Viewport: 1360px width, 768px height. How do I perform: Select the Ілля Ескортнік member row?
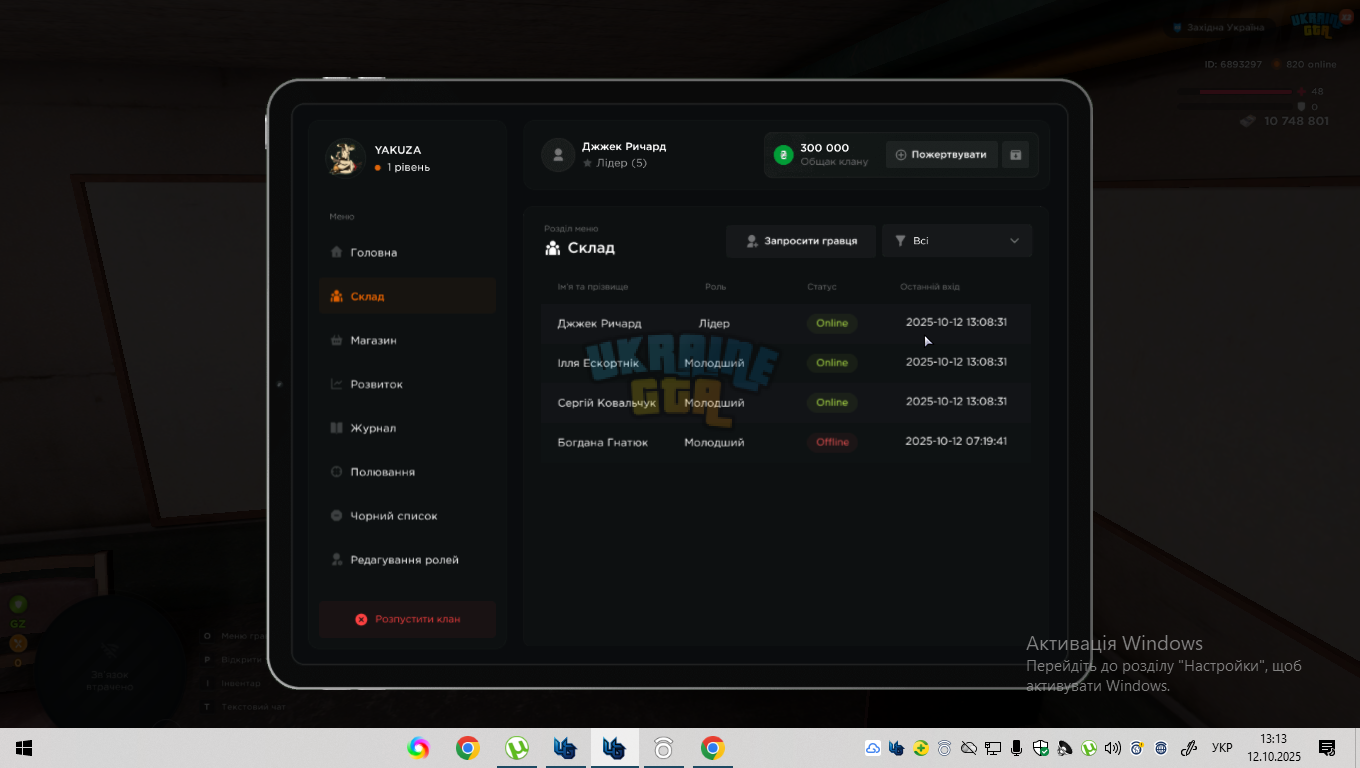click(x=785, y=363)
